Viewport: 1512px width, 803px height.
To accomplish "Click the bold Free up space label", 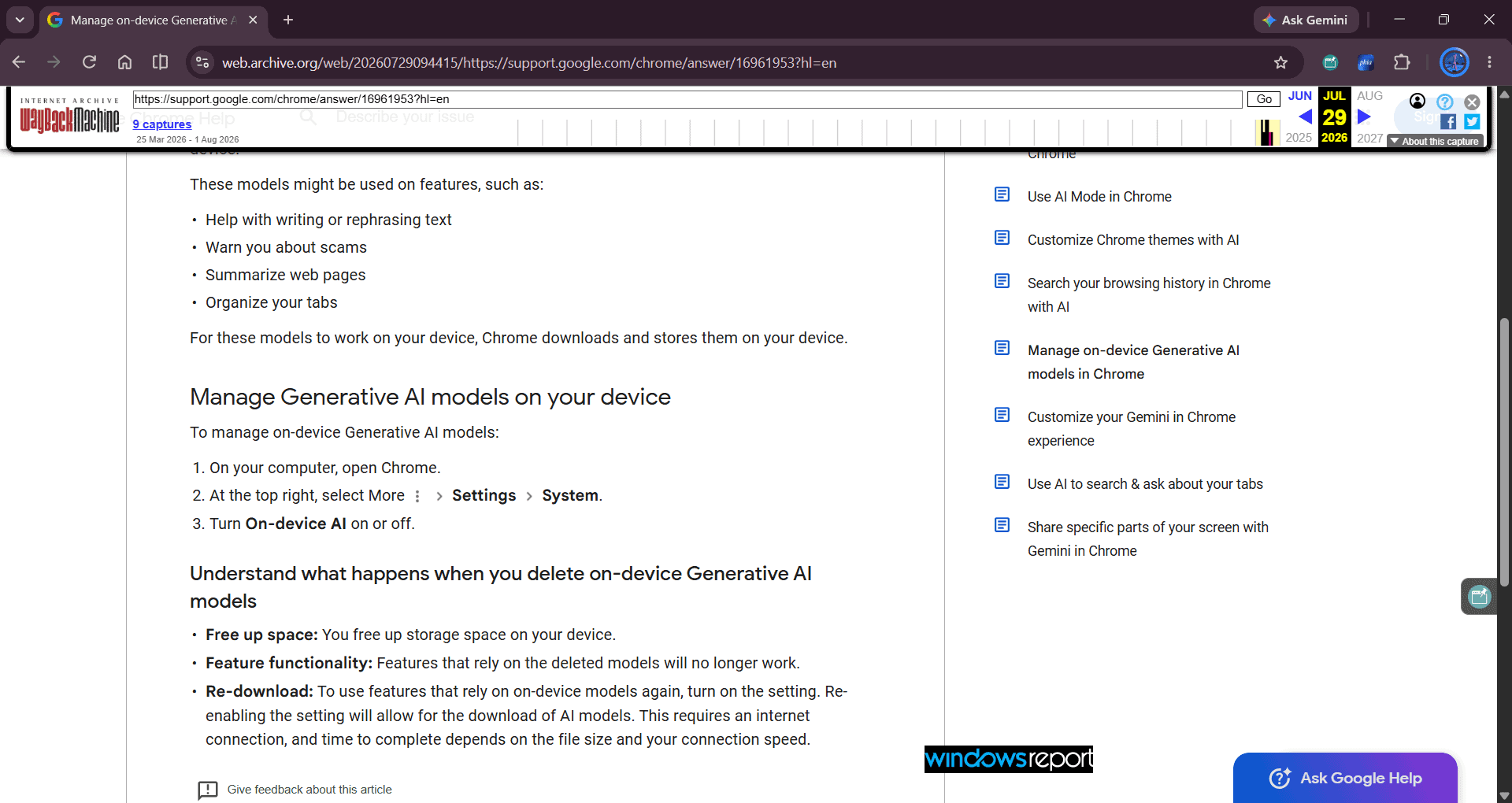I will (x=261, y=635).
